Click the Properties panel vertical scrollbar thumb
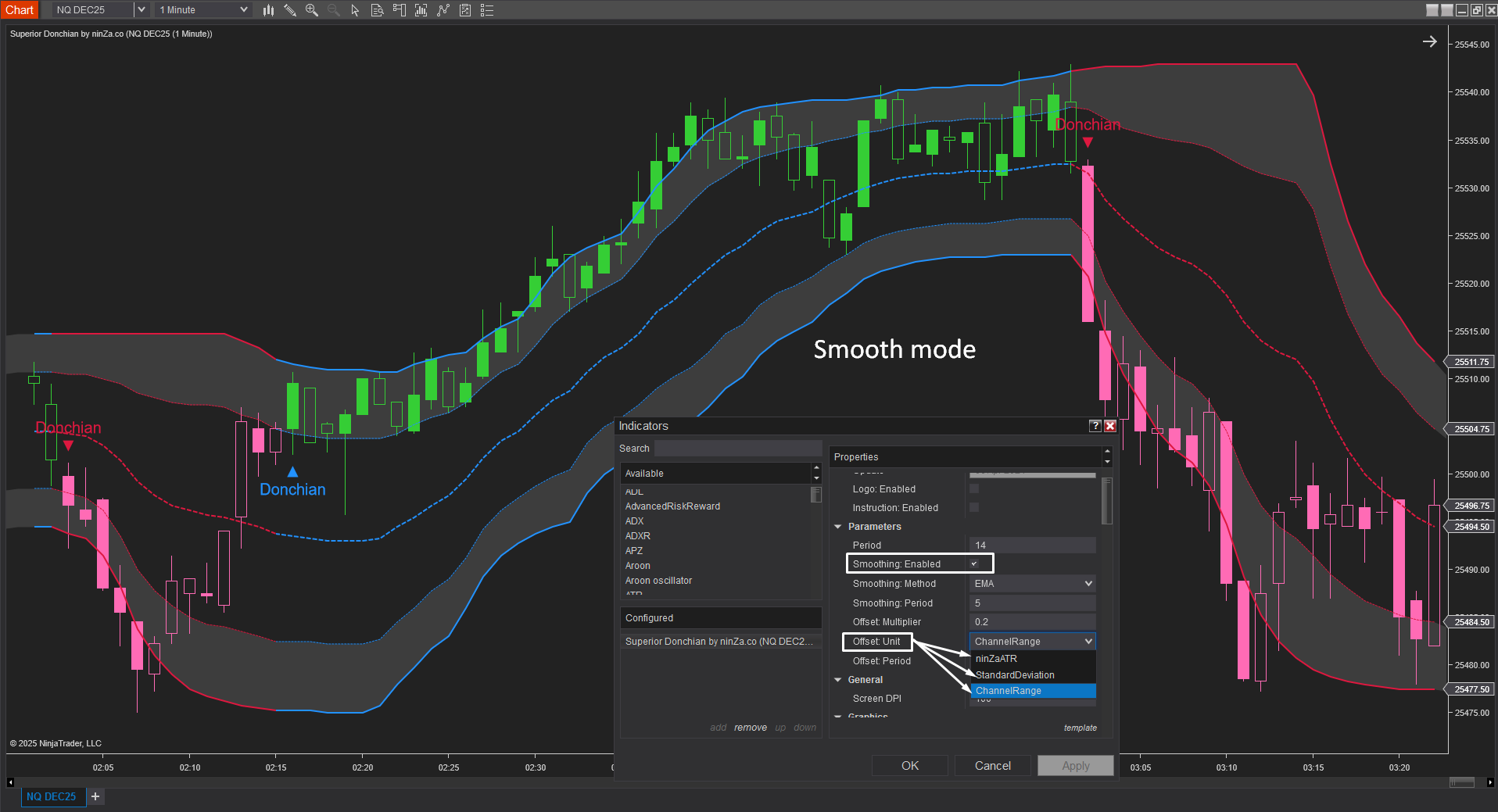Viewport: 1498px width, 812px height. 1106,502
